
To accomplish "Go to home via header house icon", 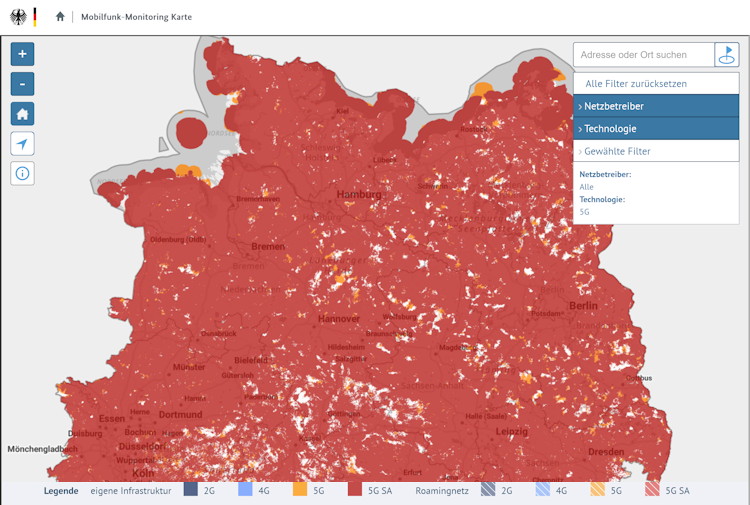I will click(60, 17).
